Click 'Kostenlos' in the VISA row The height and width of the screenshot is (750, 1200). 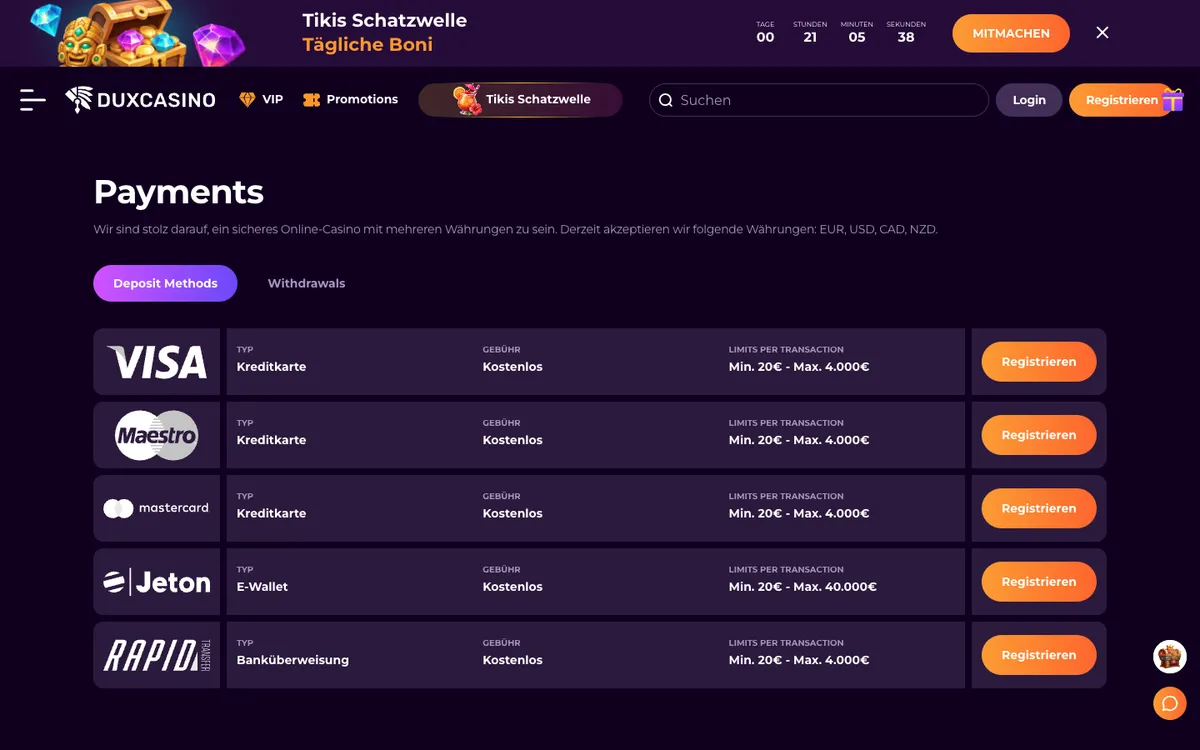point(513,367)
